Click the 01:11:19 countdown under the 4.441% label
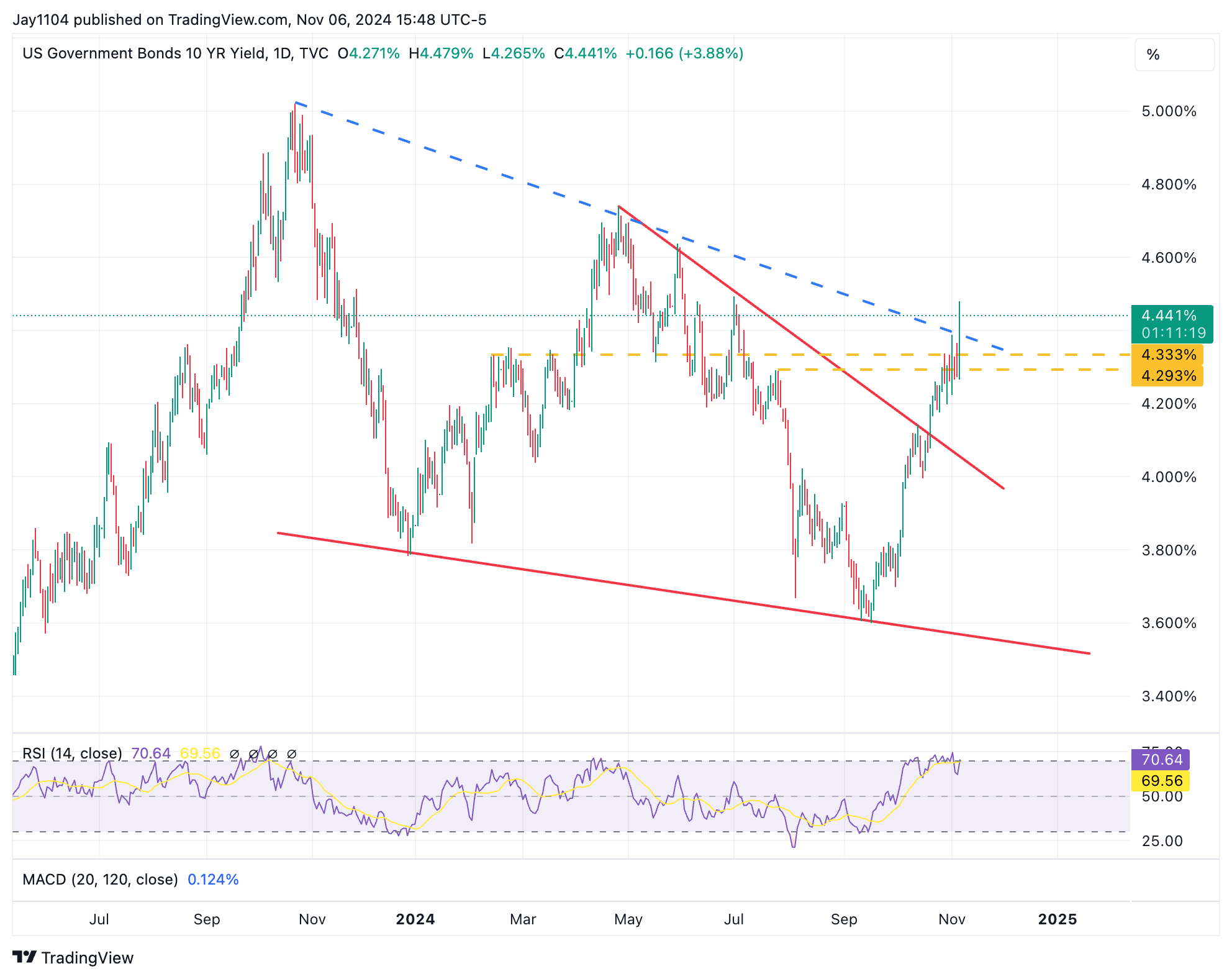The width and height of the screenshot is (1232, 979). point(1174,333)
